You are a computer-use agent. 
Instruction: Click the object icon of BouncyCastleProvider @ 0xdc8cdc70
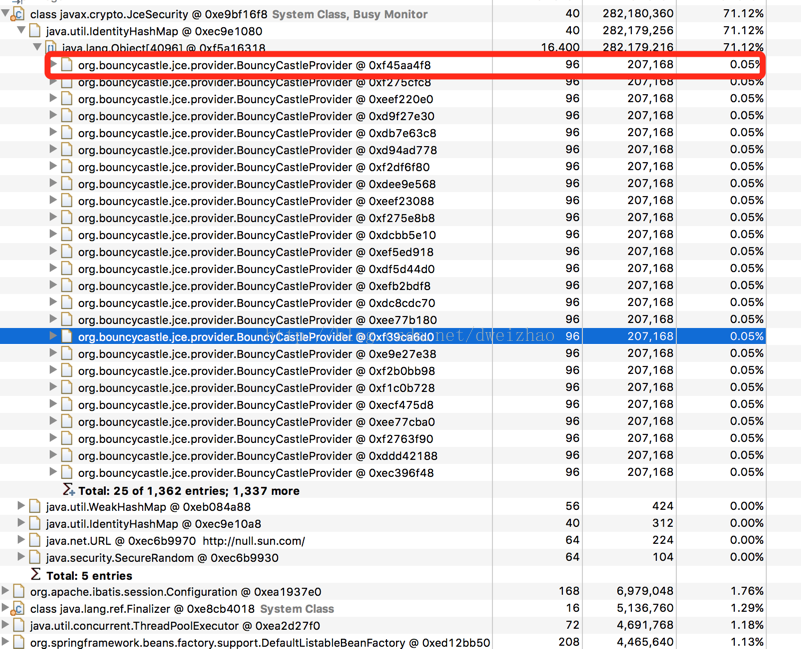(x=66, y=303)
